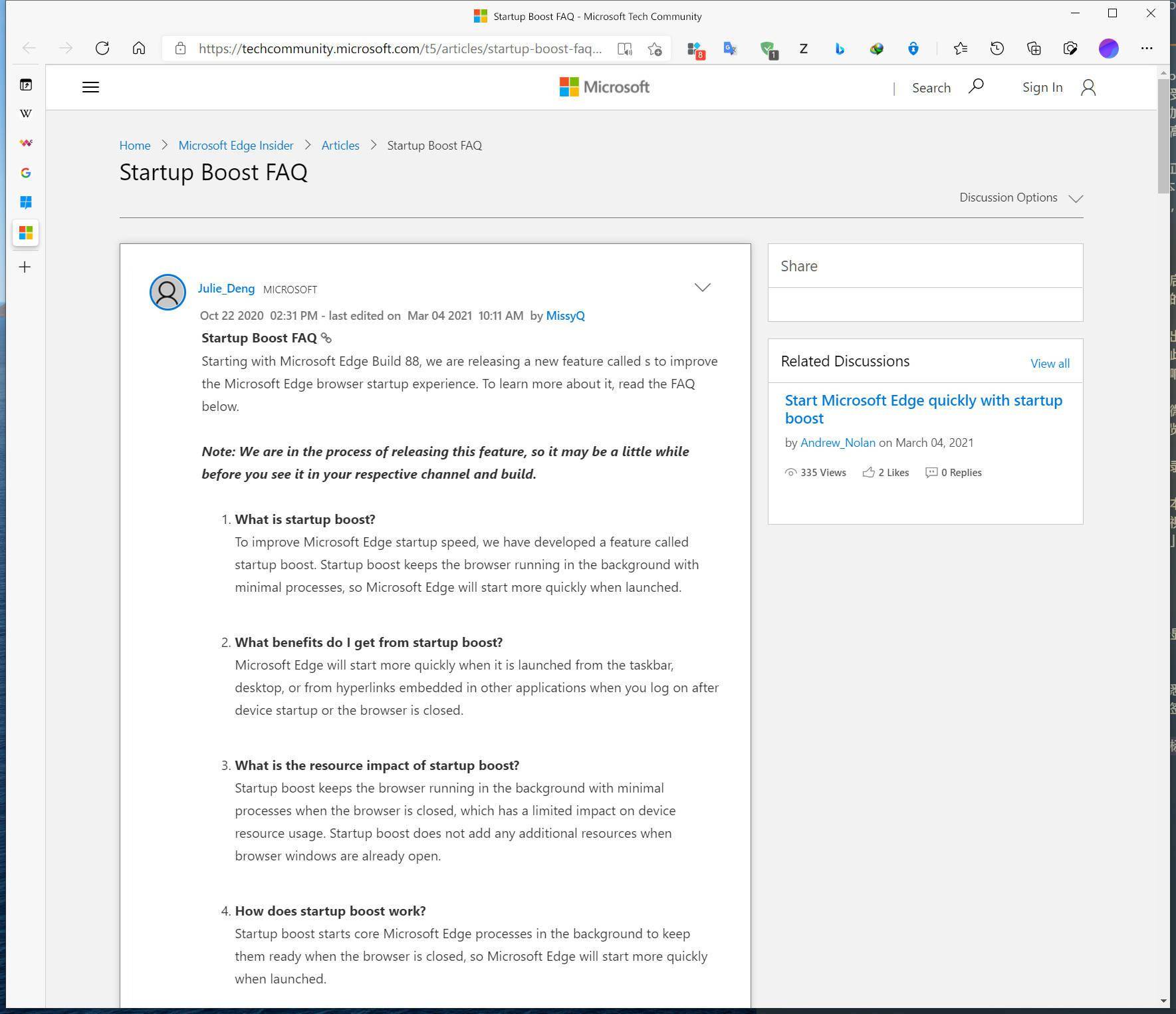
Task: Click the scrollbar down arrow
Action: [1163, 1001]
